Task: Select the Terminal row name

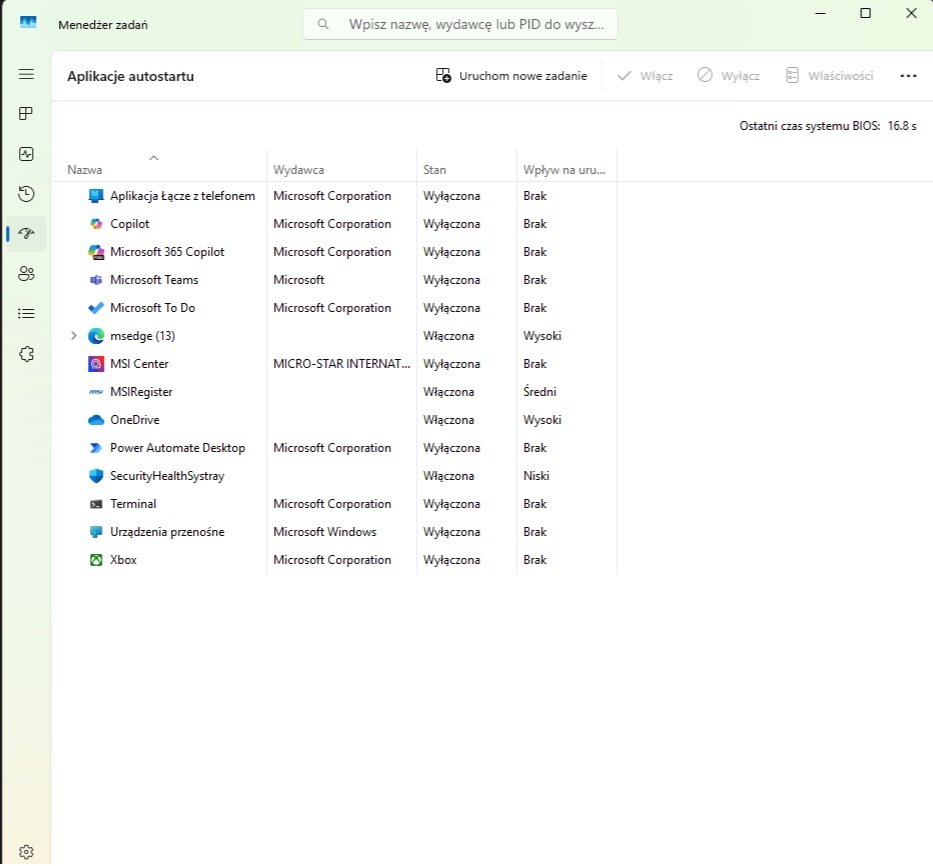Action: click(x=133, y=504)
